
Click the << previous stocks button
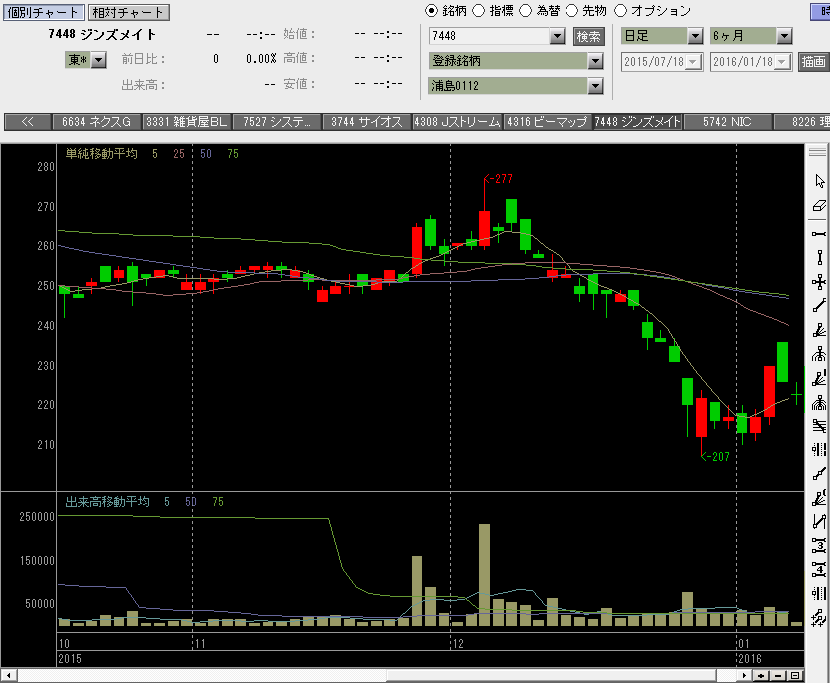click(28, 122)
